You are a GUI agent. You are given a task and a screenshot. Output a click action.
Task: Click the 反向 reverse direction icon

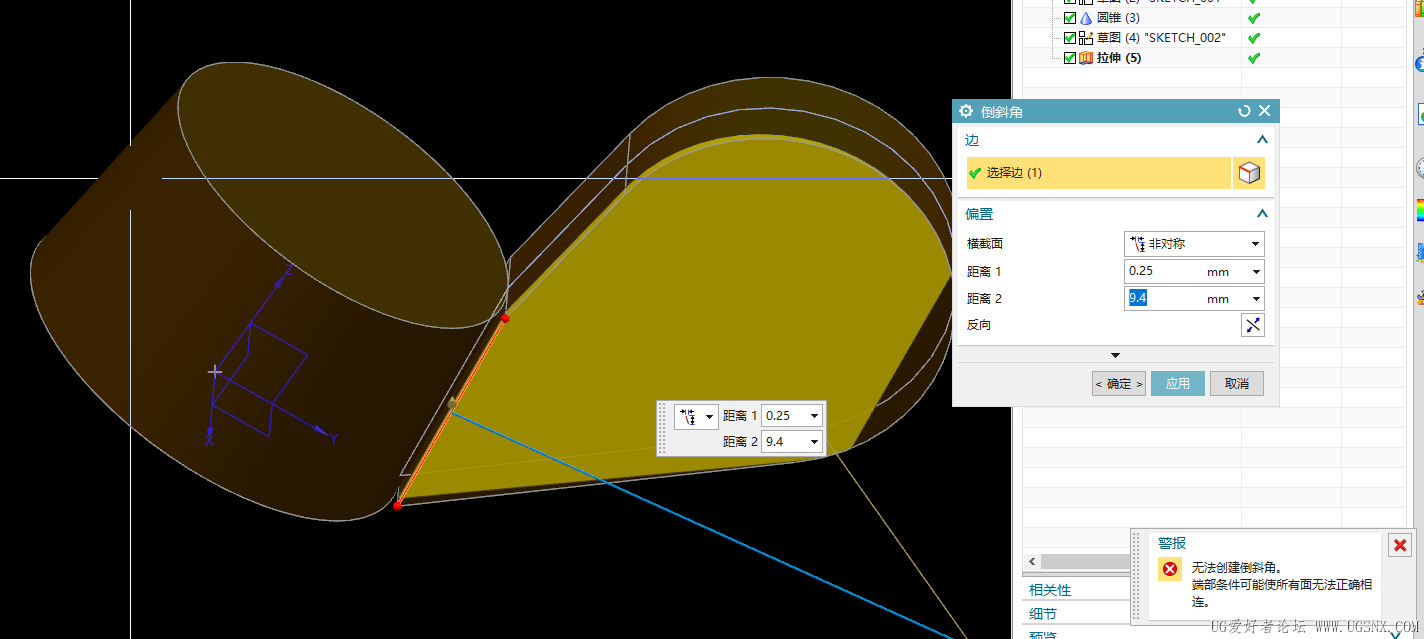1253,325
